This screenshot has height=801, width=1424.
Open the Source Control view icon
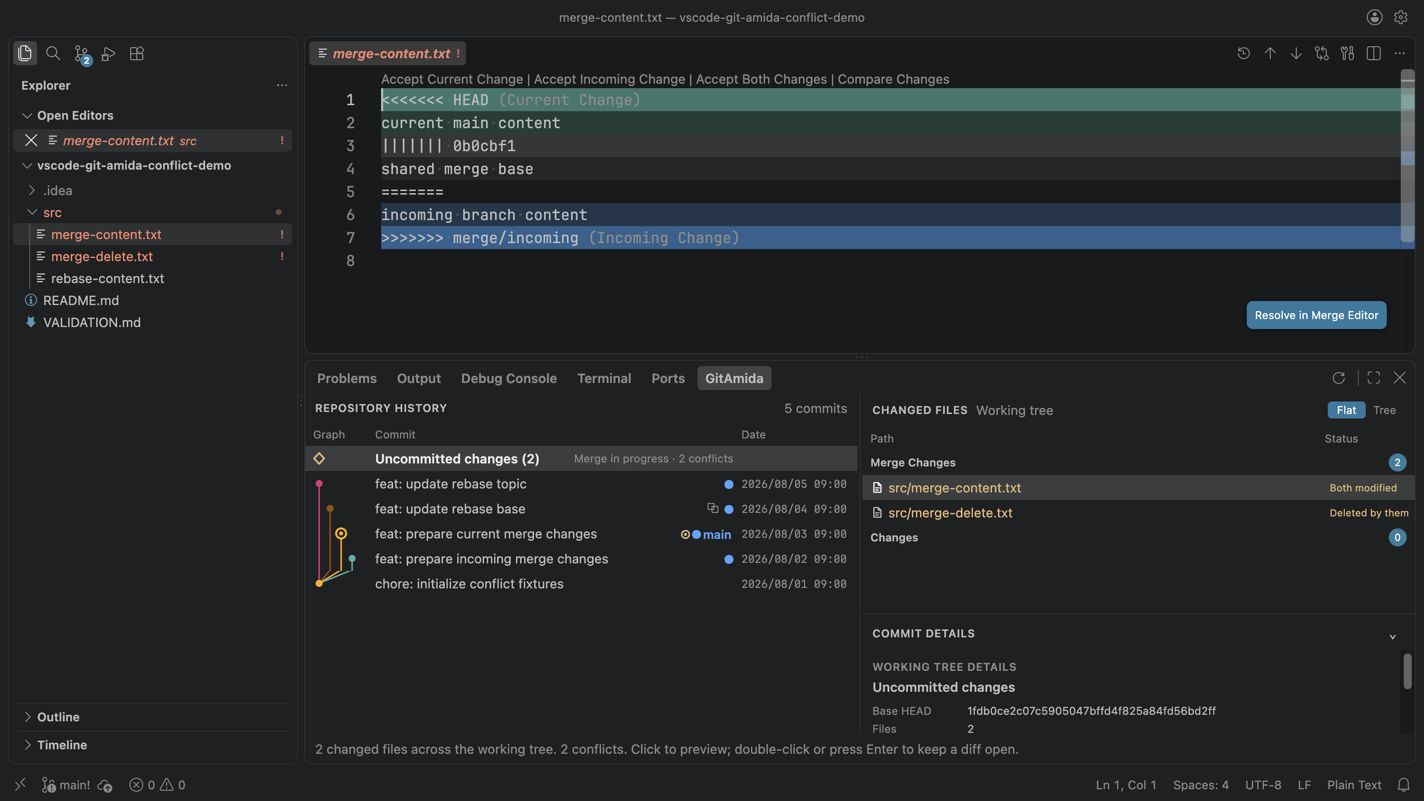point(82,54)
